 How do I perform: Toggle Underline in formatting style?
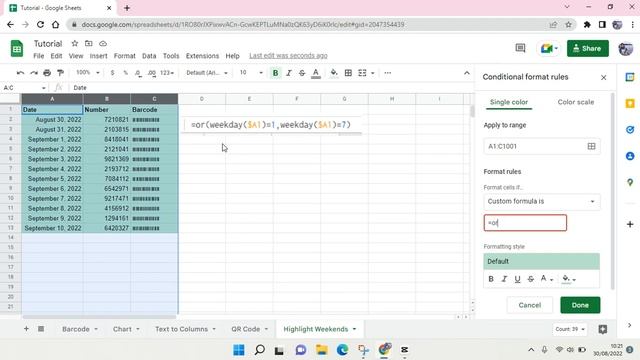[x=517, y=279]
